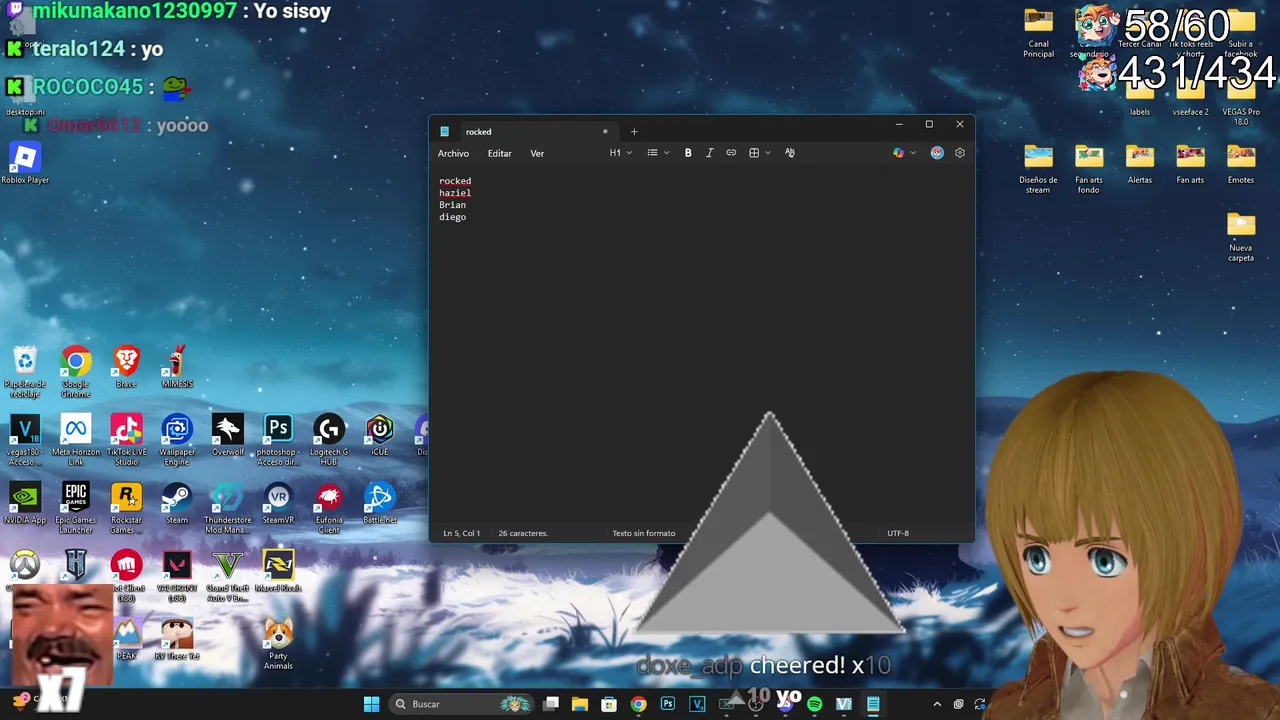Screen dimensions: 1280x720
Task: Click 'Texto sin formato' in status bar
Action: click(644, 533)
